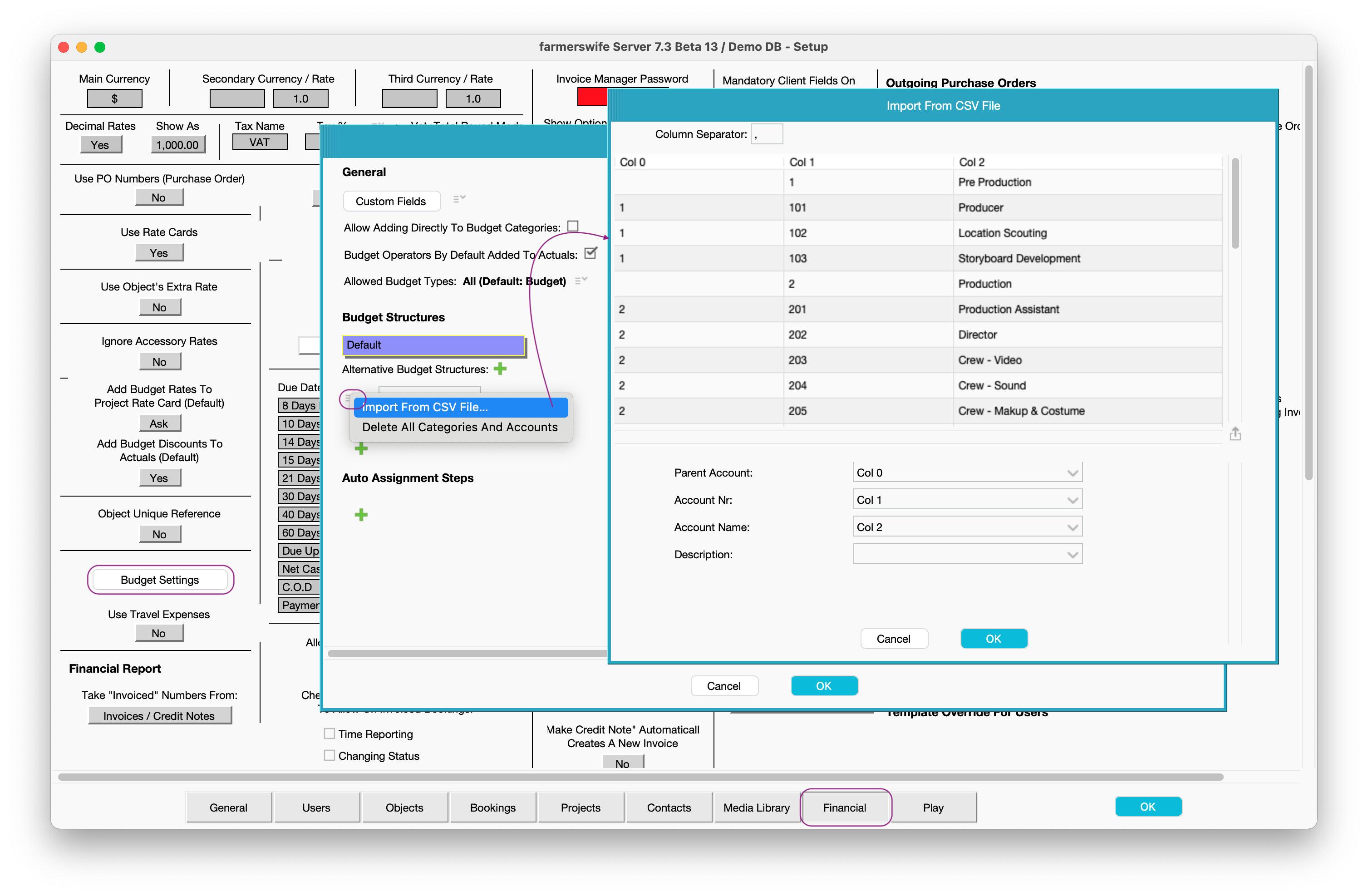Click red Invoice Manager Password box
The height and width of the screenshot is (896, 1368).
click(592, 97)
